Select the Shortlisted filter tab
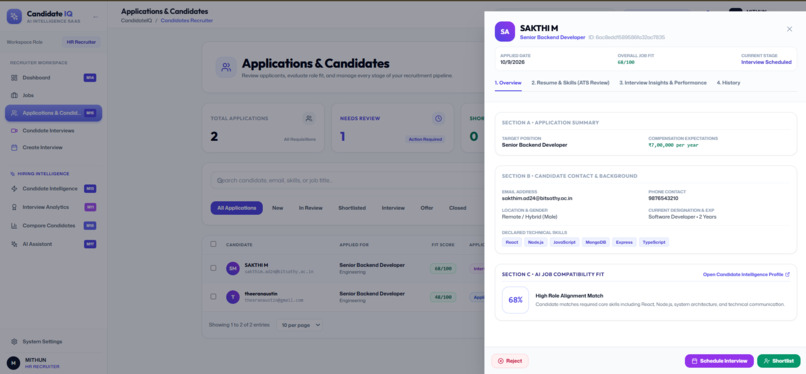 (x=352, y=208)
